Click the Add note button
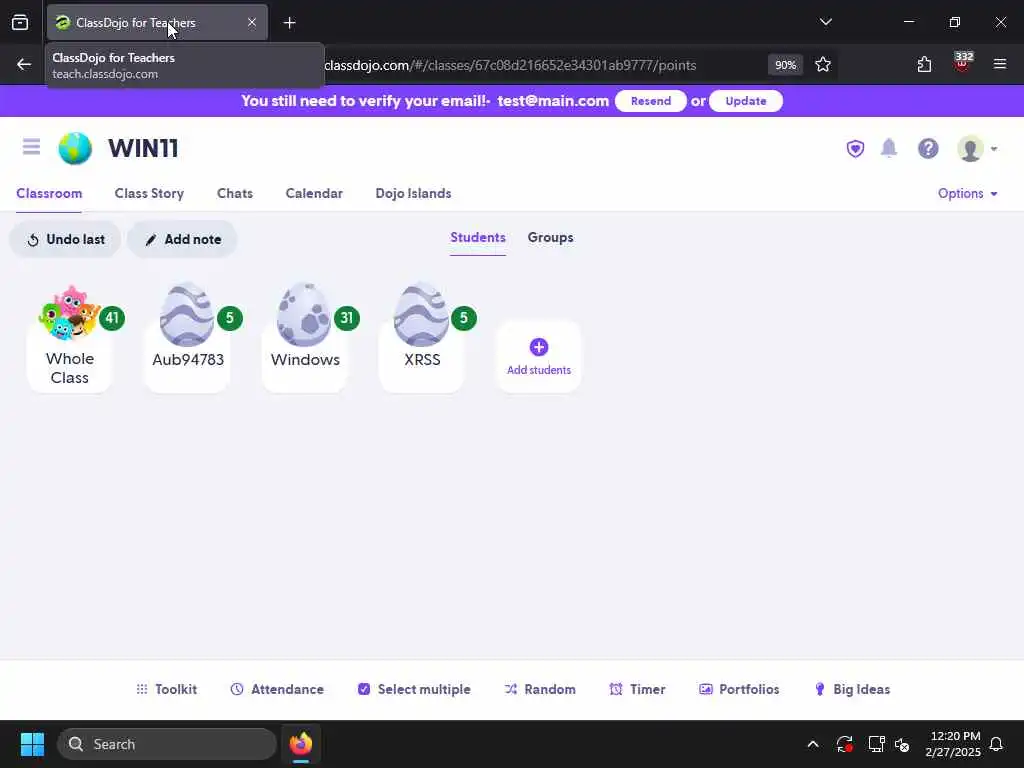 pyautogui.click(x=182, y=240)
